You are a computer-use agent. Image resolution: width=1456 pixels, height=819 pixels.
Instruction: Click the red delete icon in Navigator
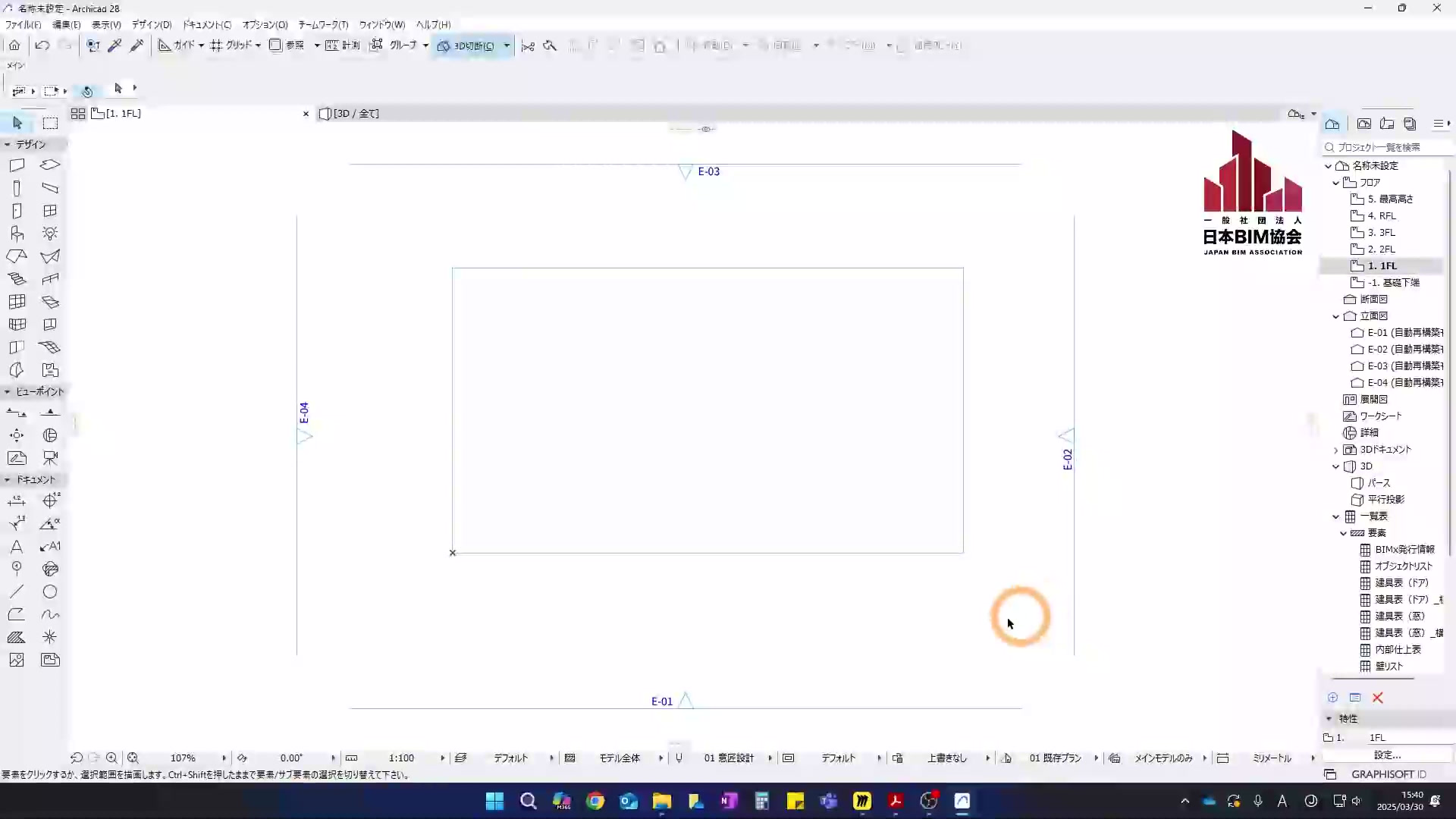(x=1378, y=698)
